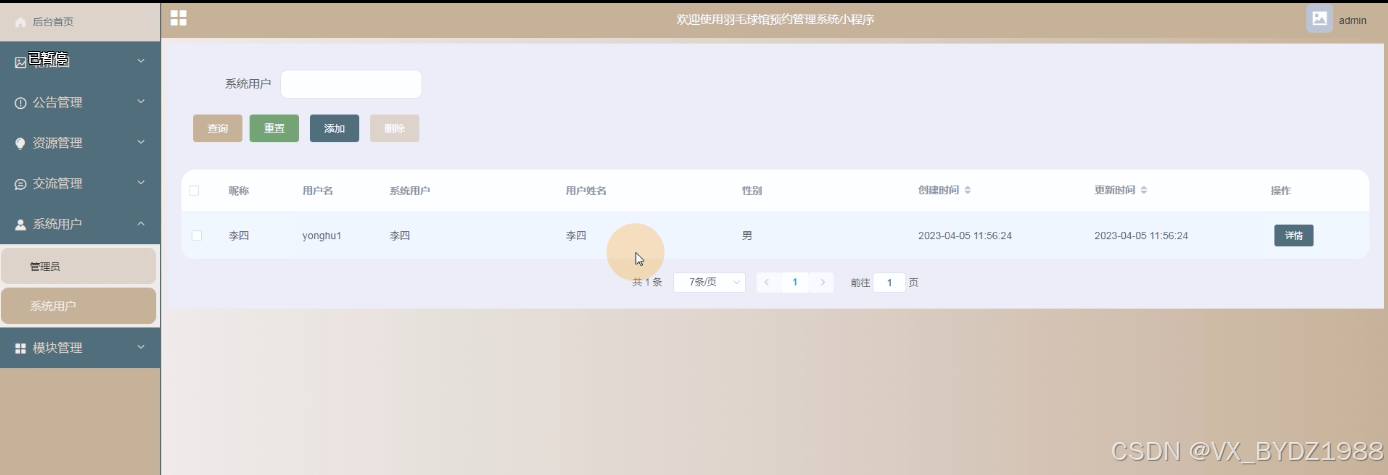Click the 操作 column header

[1281, 190]
